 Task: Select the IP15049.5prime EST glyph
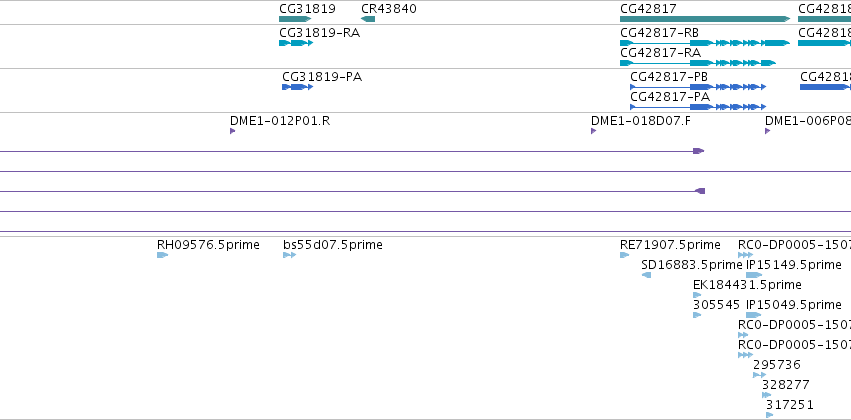tap(753, 315)
